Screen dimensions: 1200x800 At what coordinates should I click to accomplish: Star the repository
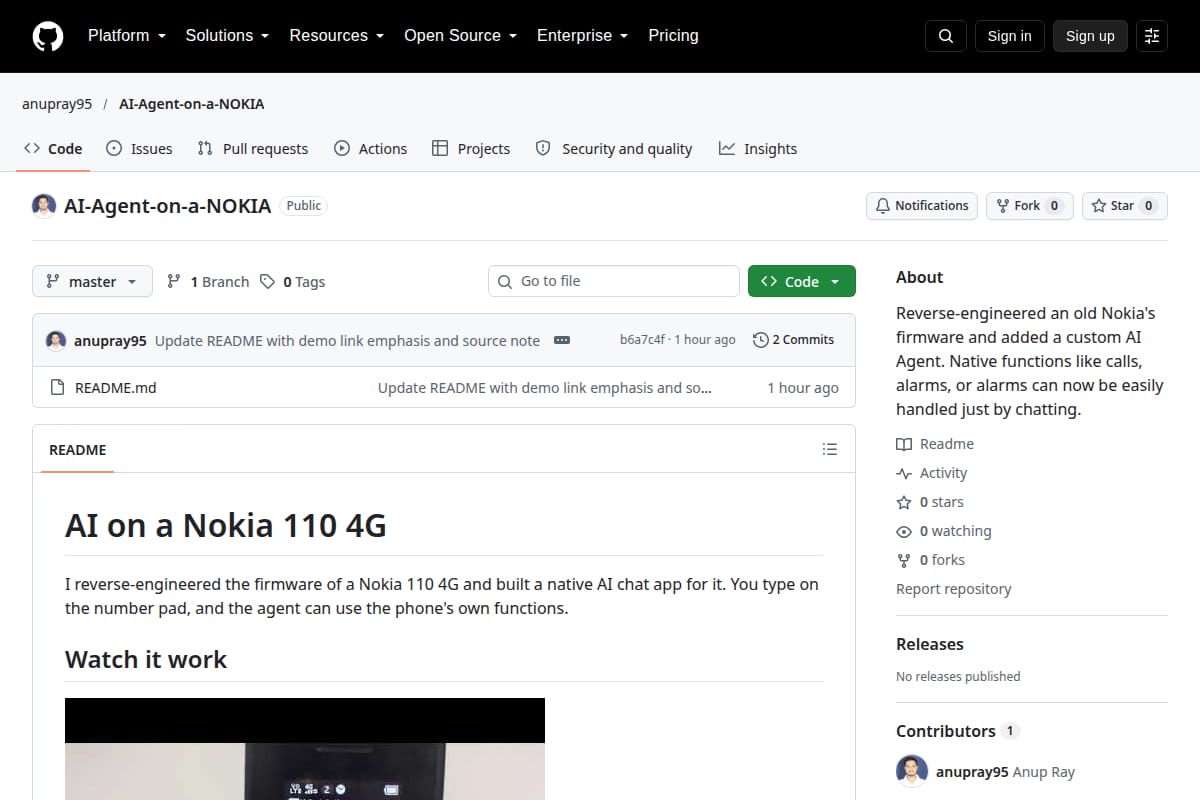pos(1125,206)
